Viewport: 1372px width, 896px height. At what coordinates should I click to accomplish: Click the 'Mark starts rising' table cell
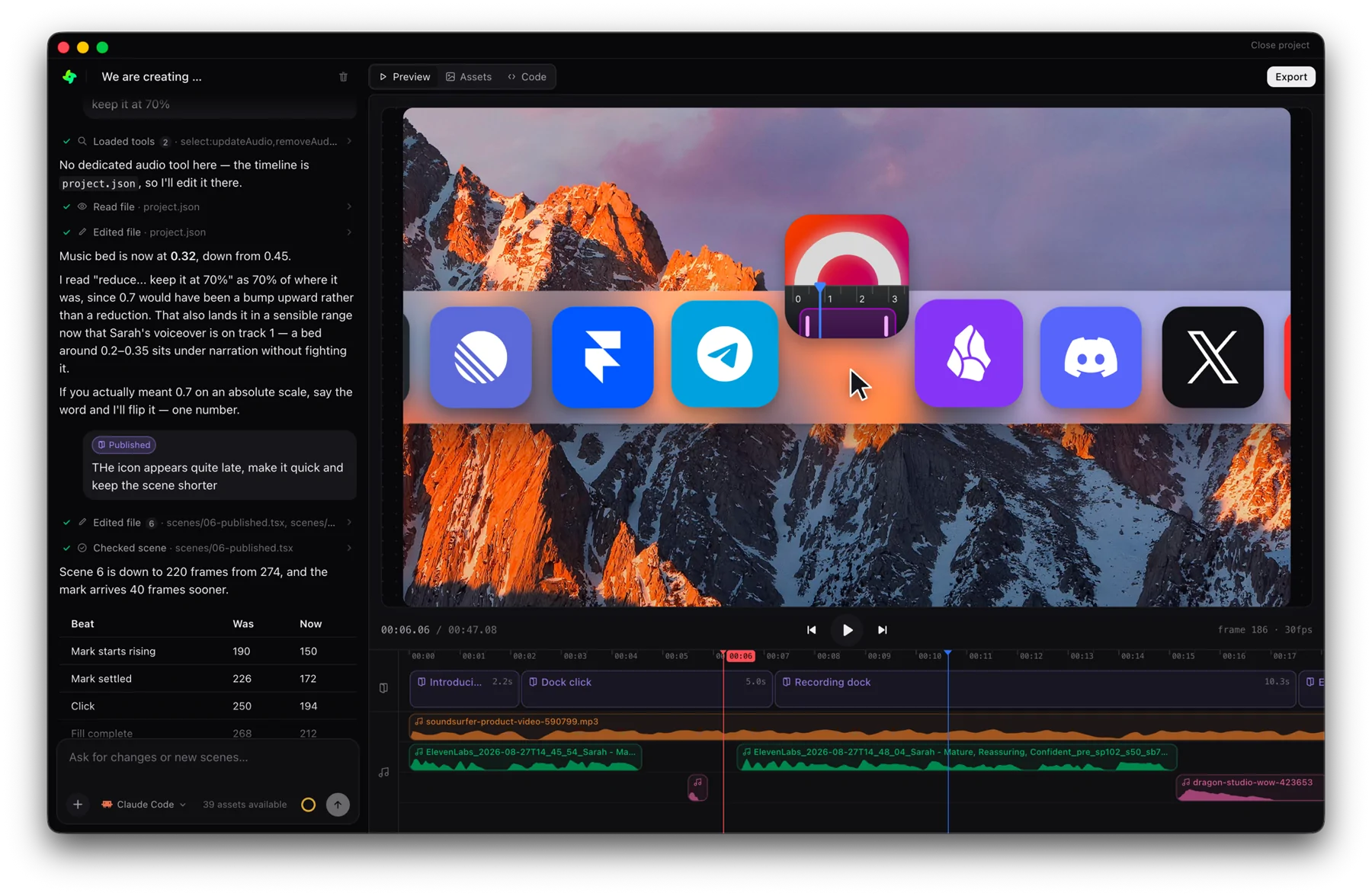pyautogui.click(x=113, y=651)
